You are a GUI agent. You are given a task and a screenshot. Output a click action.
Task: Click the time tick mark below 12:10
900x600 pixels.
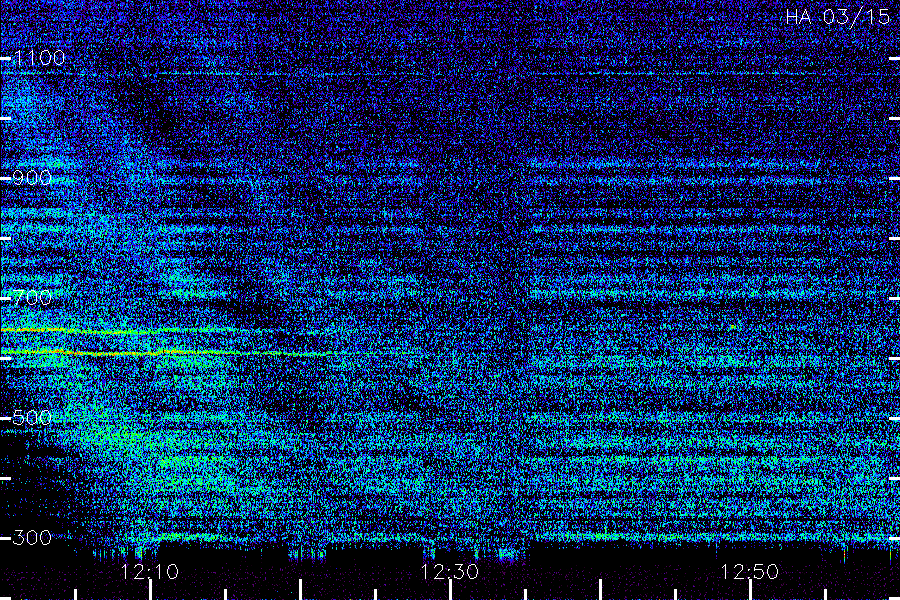(150, 590)
